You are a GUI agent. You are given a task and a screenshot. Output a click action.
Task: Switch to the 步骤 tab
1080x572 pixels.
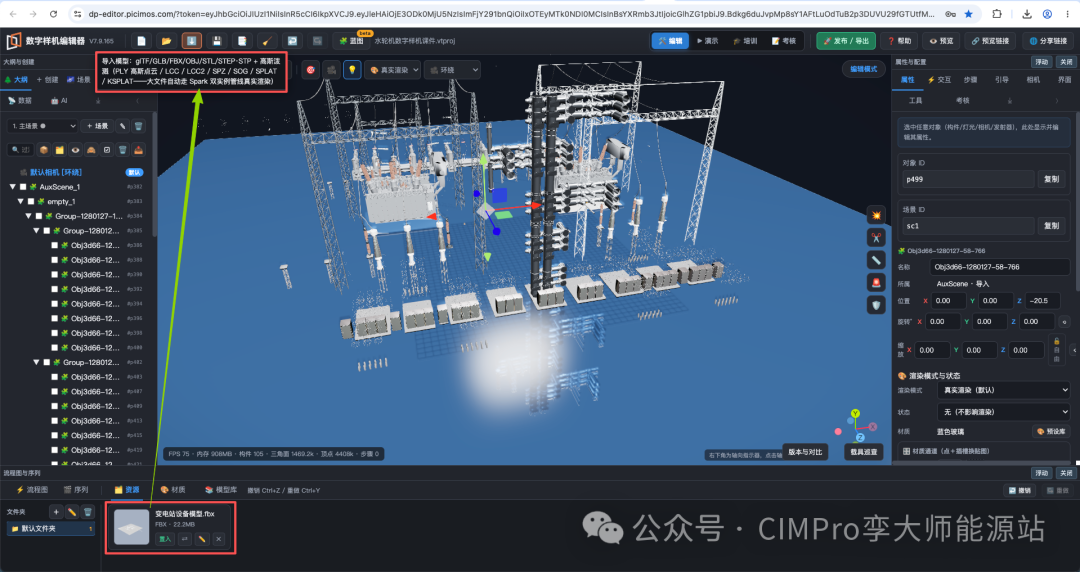tap(970, 80)
